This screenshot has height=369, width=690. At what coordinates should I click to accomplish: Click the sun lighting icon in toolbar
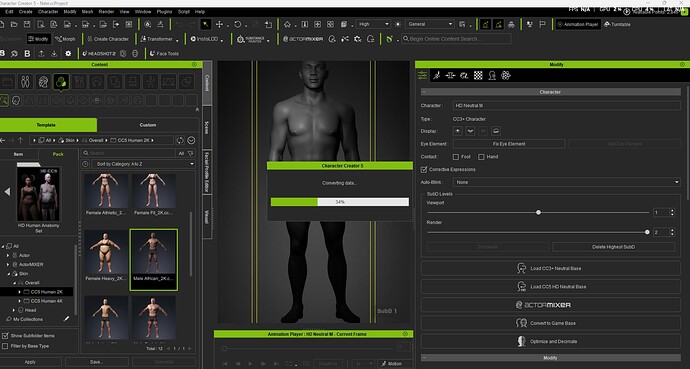click(398, 24)
